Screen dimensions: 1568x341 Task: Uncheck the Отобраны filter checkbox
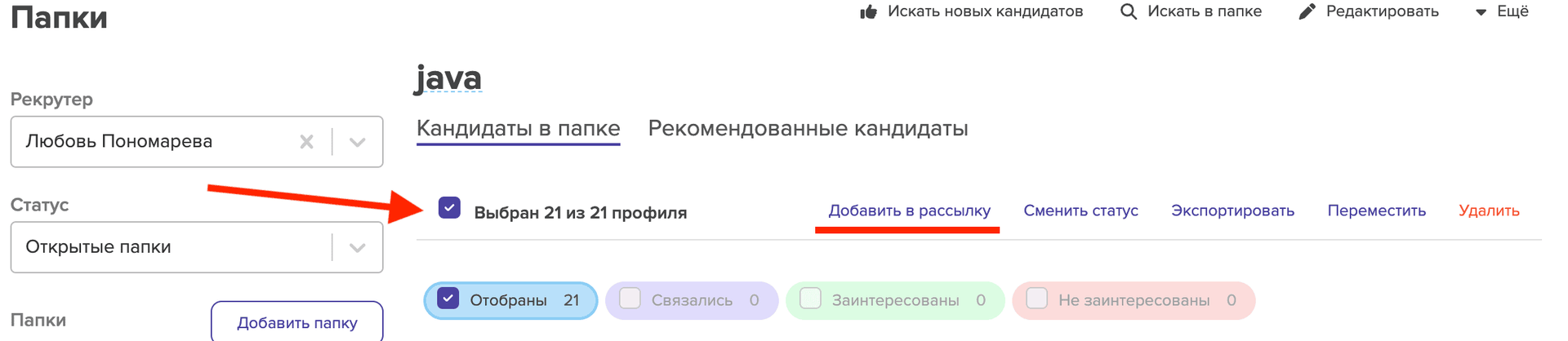point(448,299)
